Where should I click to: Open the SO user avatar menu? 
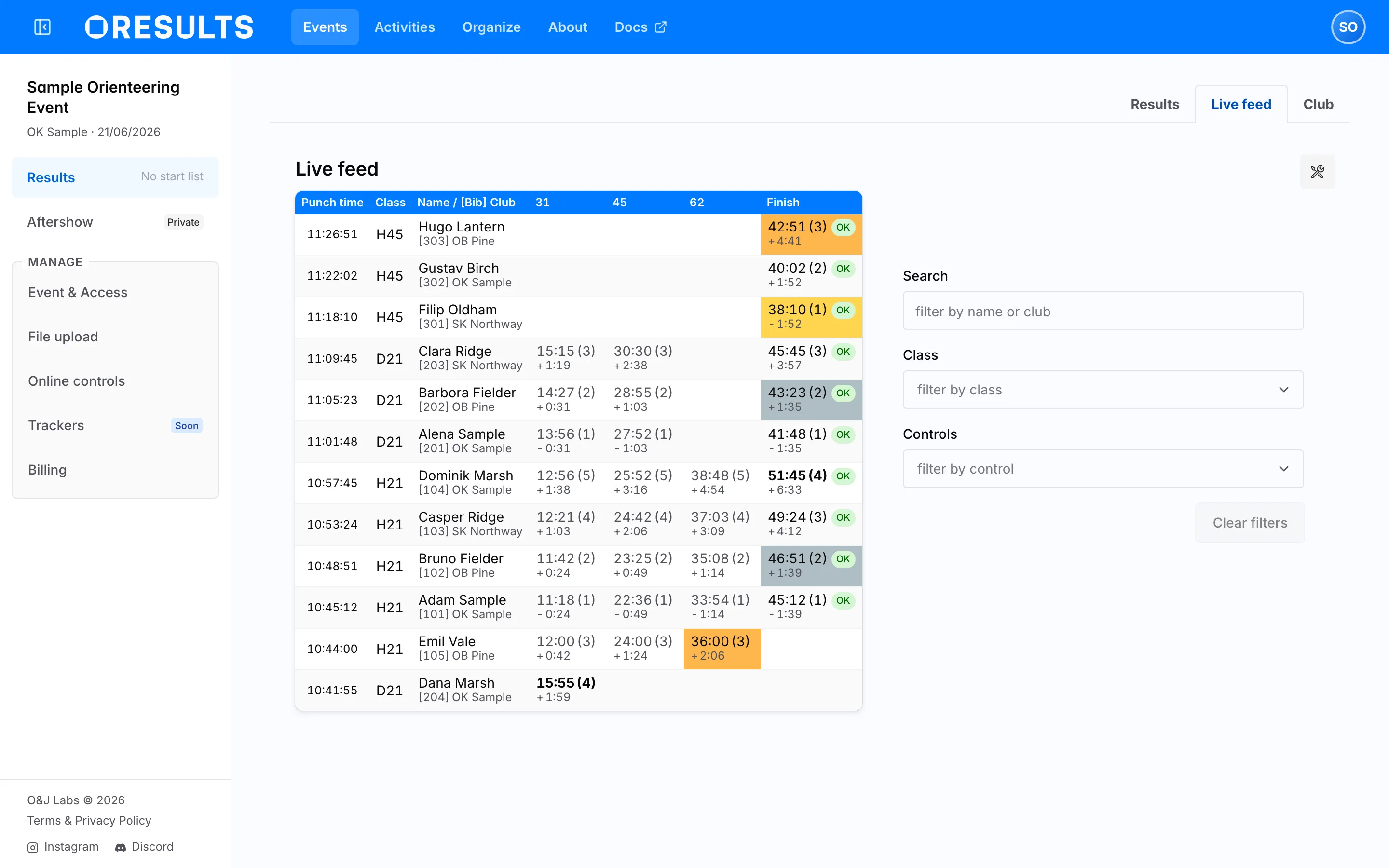1348,27
